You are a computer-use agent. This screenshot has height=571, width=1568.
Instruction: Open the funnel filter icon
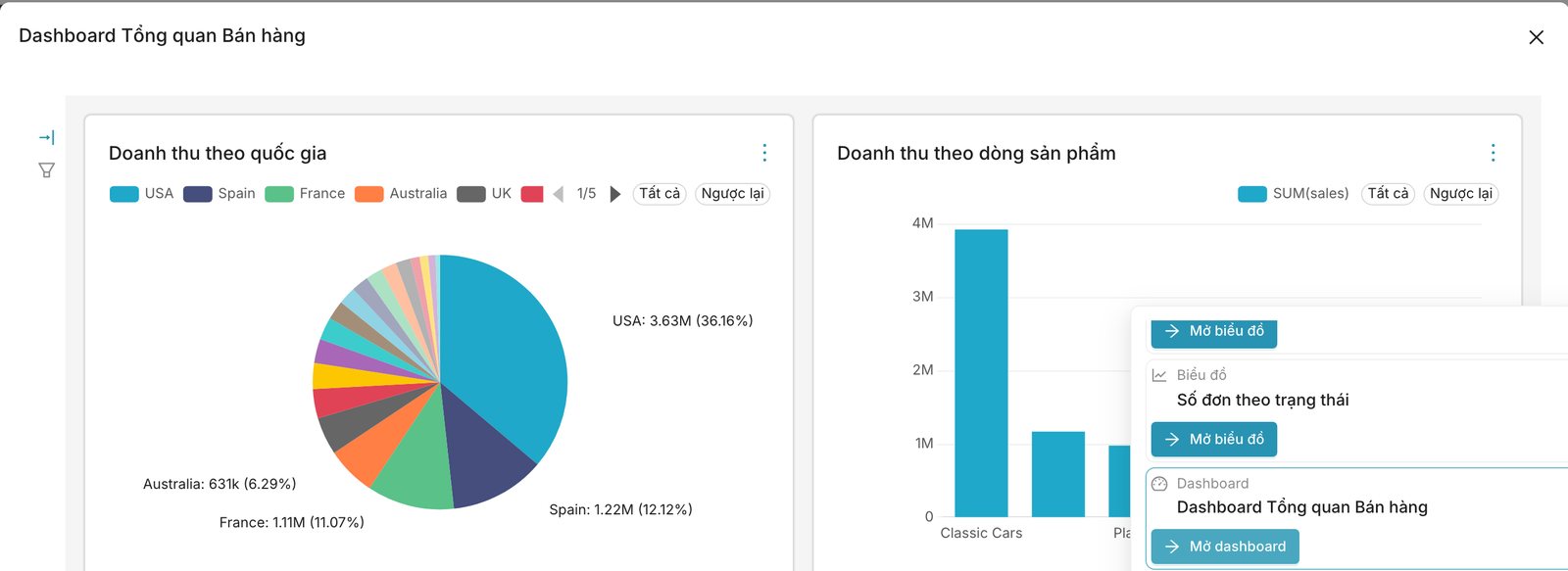pyautogui.click(x=46, y=170)
